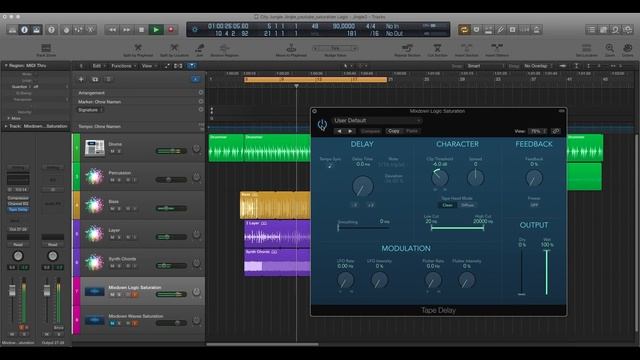Click Split by Playhead tool
Image resolution: width=640 pixels, height=360 pixels.
point(138,50)
